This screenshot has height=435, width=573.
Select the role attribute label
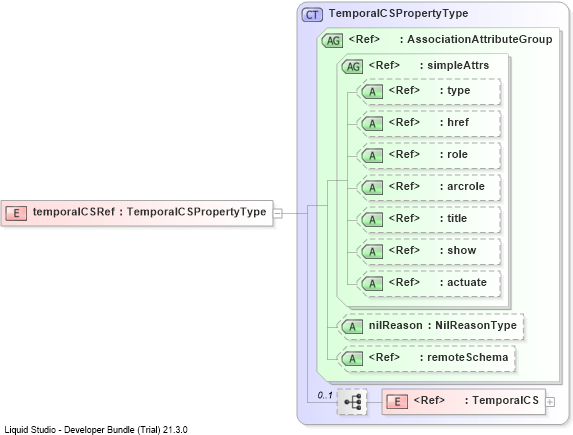pos(458,154)
